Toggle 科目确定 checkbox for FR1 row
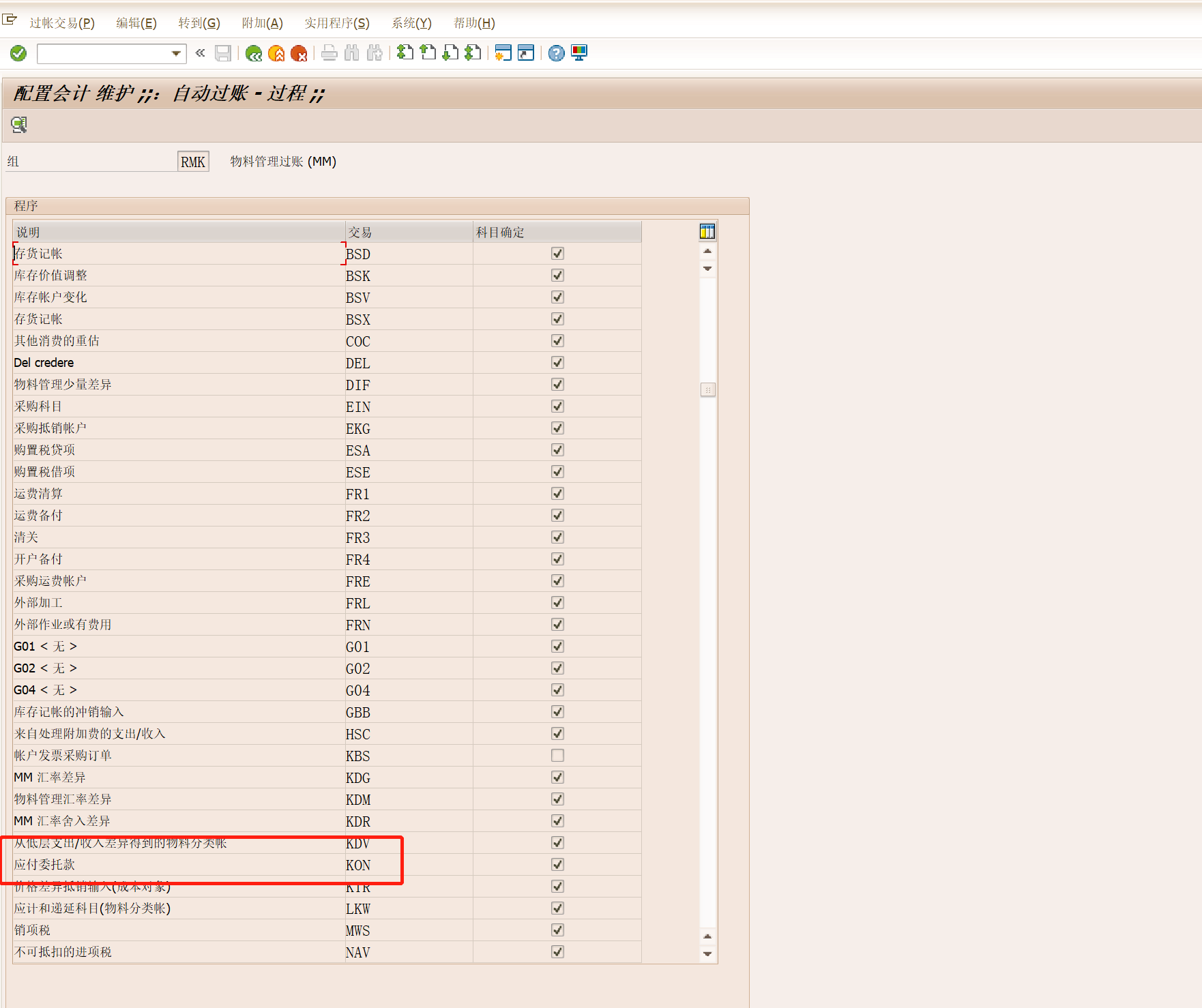1202x1008 pixels. click(557, 494)
